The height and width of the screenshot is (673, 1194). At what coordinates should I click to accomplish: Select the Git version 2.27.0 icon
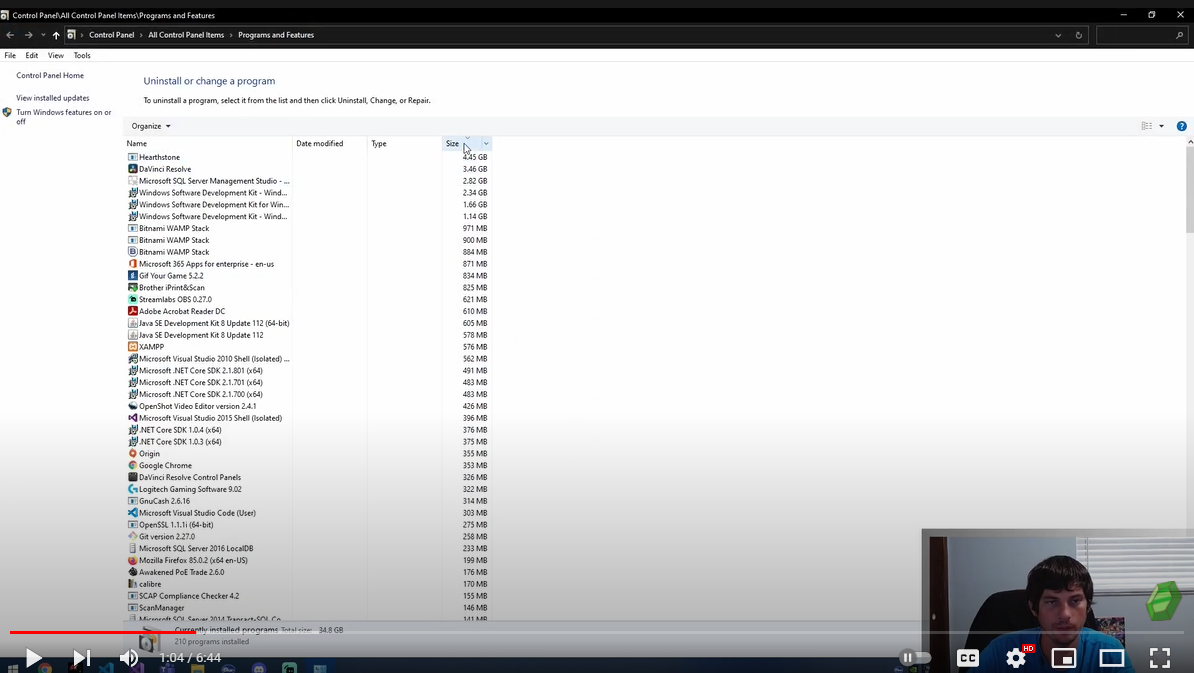point(132,537)
